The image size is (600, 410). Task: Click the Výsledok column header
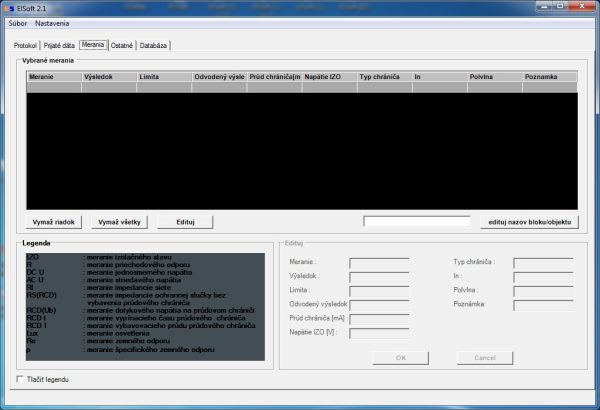coord(109,77)
